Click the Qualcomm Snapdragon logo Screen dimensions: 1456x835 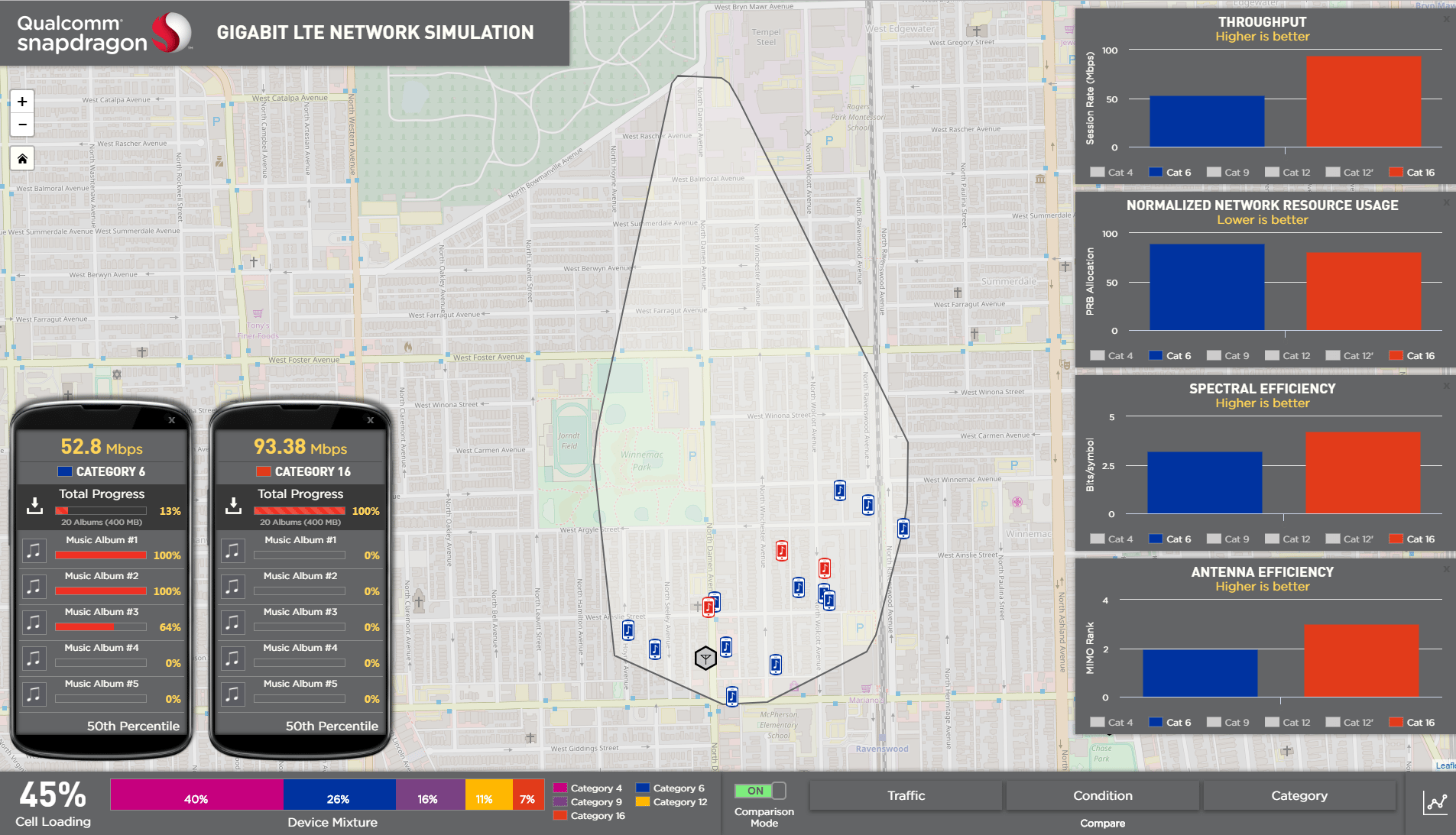coord(103,33)
